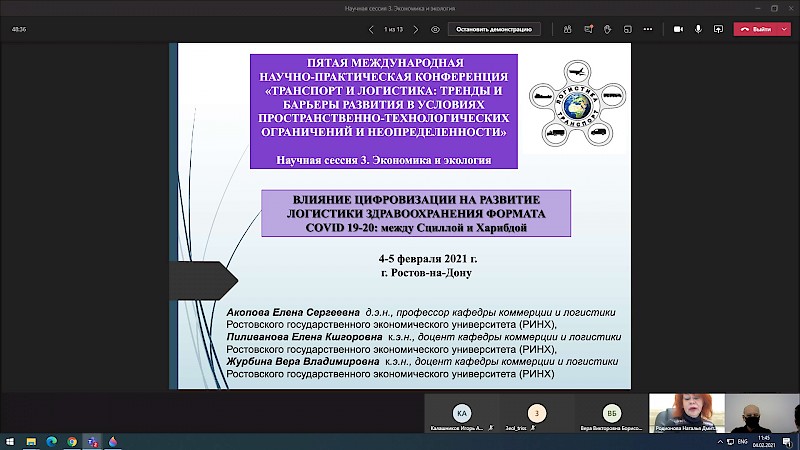Show the participants panel
This screenshot has width=800, height=450.
point(565,29)
